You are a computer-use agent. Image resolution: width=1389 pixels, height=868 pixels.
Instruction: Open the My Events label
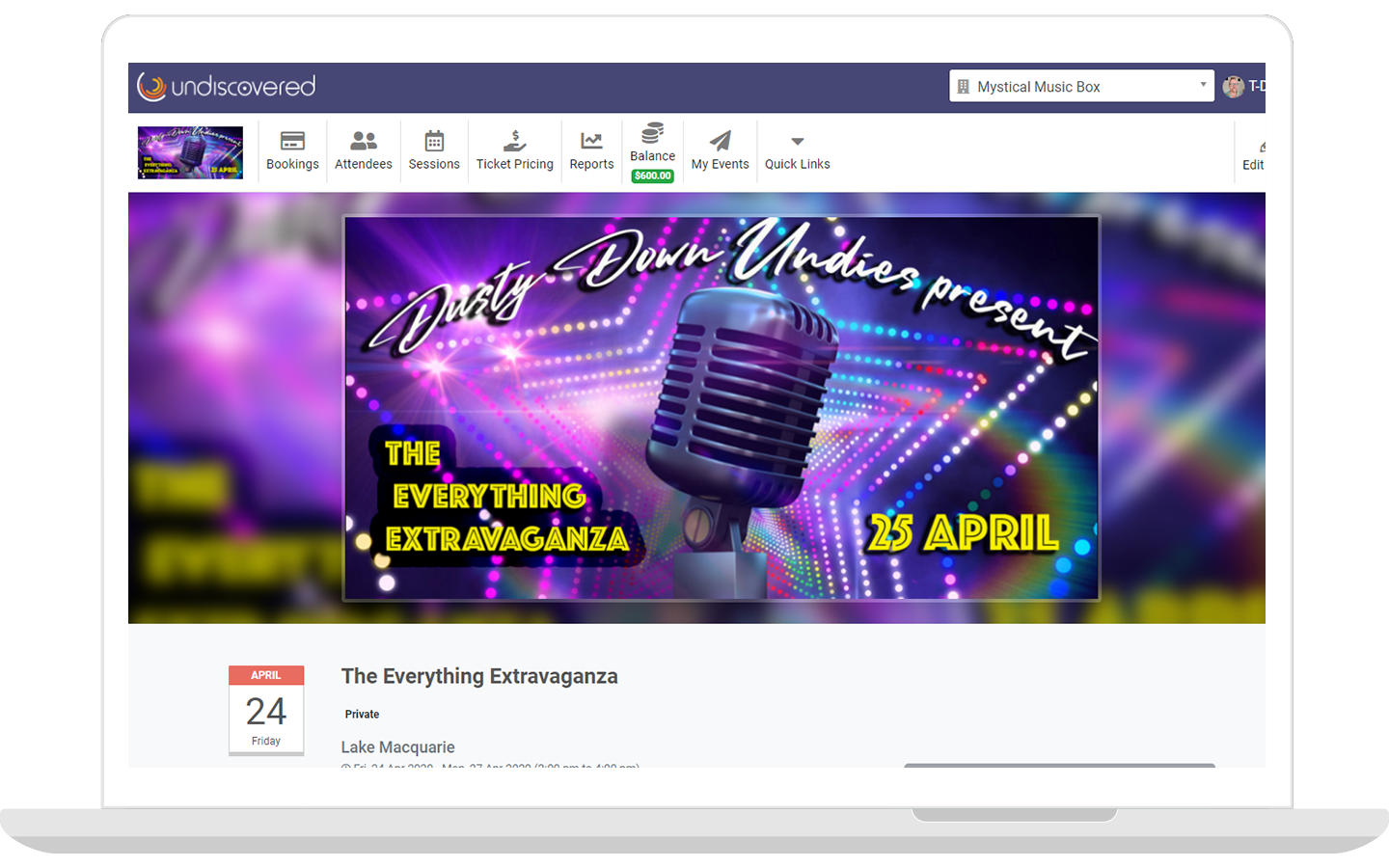click(x=721, y=164)
